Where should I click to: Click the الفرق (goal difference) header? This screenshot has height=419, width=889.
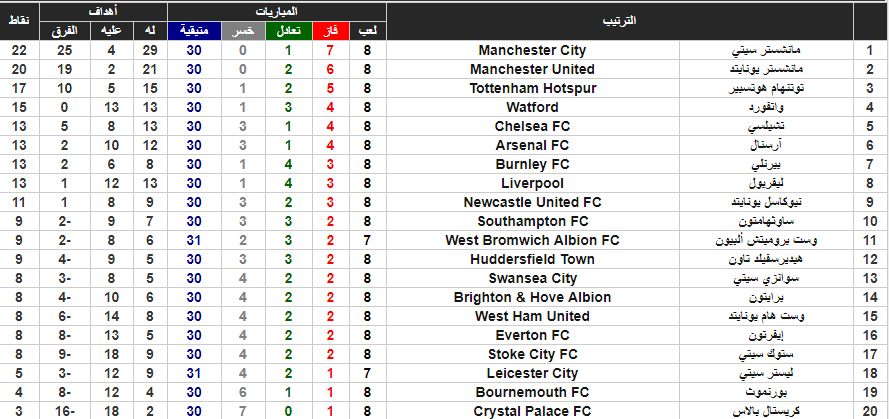(65, 31)
